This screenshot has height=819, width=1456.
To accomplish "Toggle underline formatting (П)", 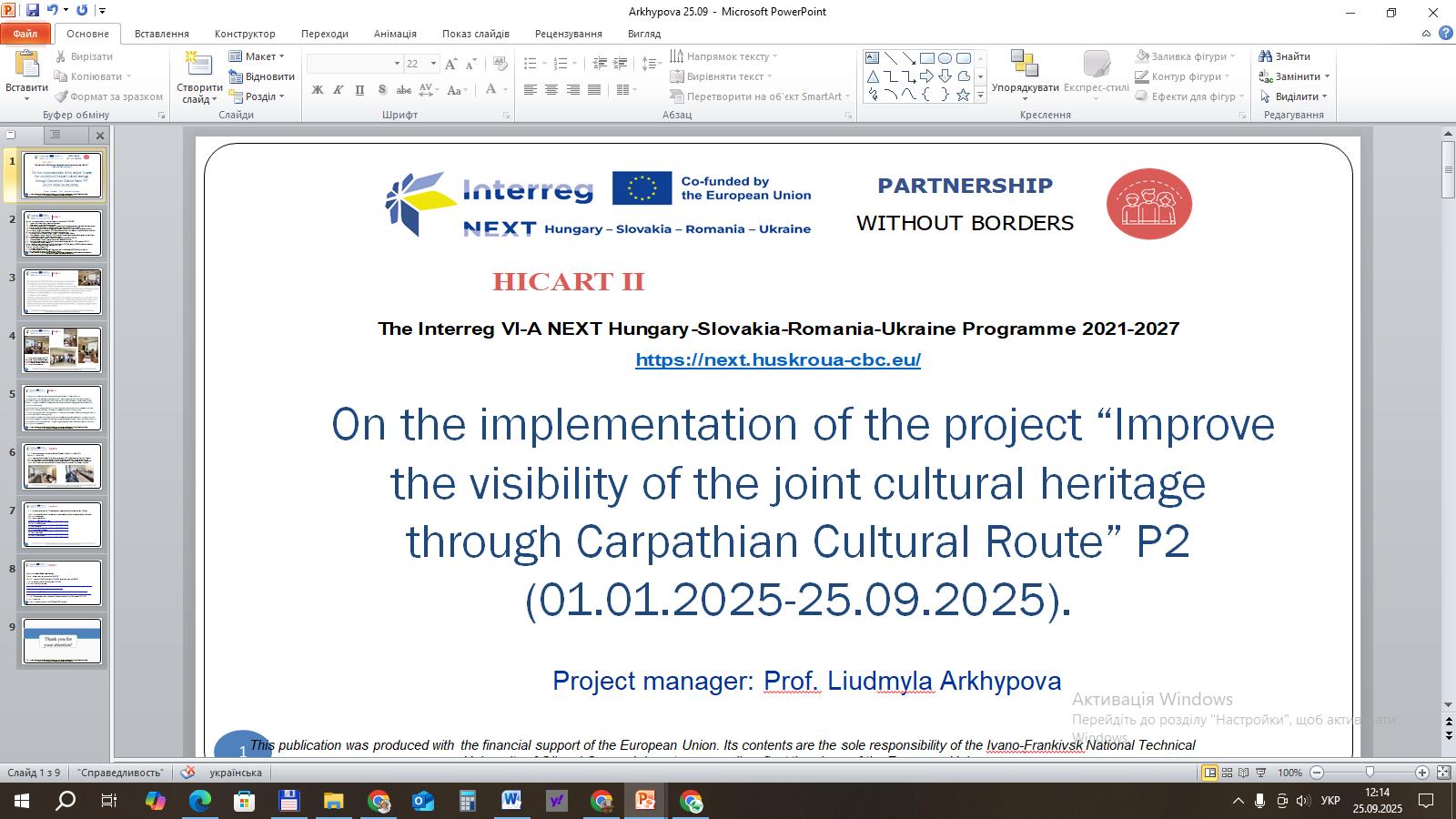I will pyautogui.click(x=359, y=90).
